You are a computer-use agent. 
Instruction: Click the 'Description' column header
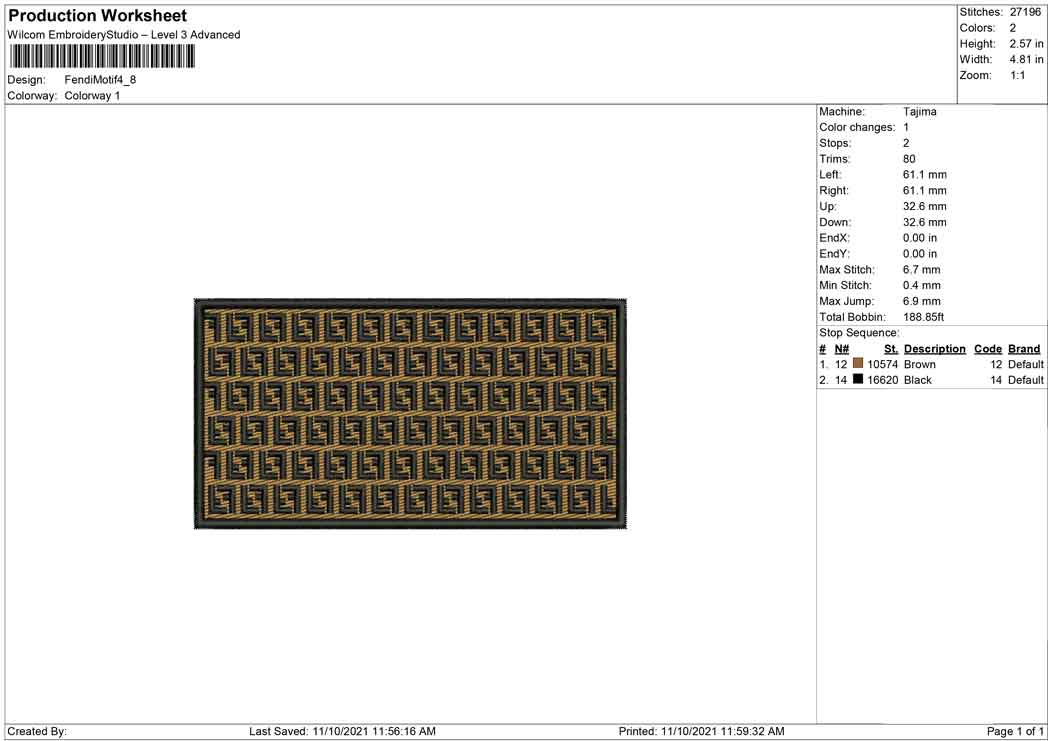click(935, 349)
